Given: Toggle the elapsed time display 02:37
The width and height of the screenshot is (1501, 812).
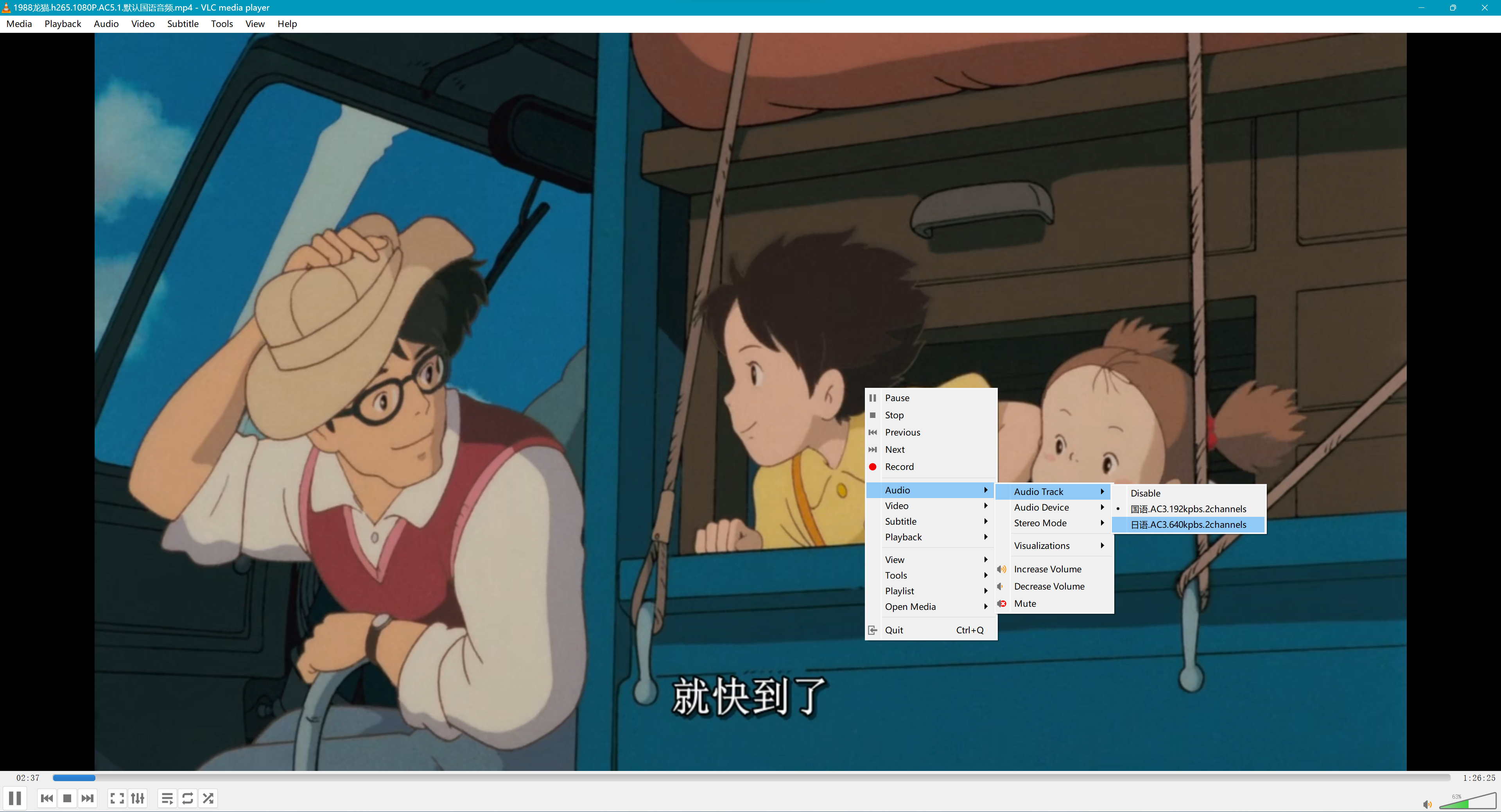Looking at the screenshot, I should (28, 778).
